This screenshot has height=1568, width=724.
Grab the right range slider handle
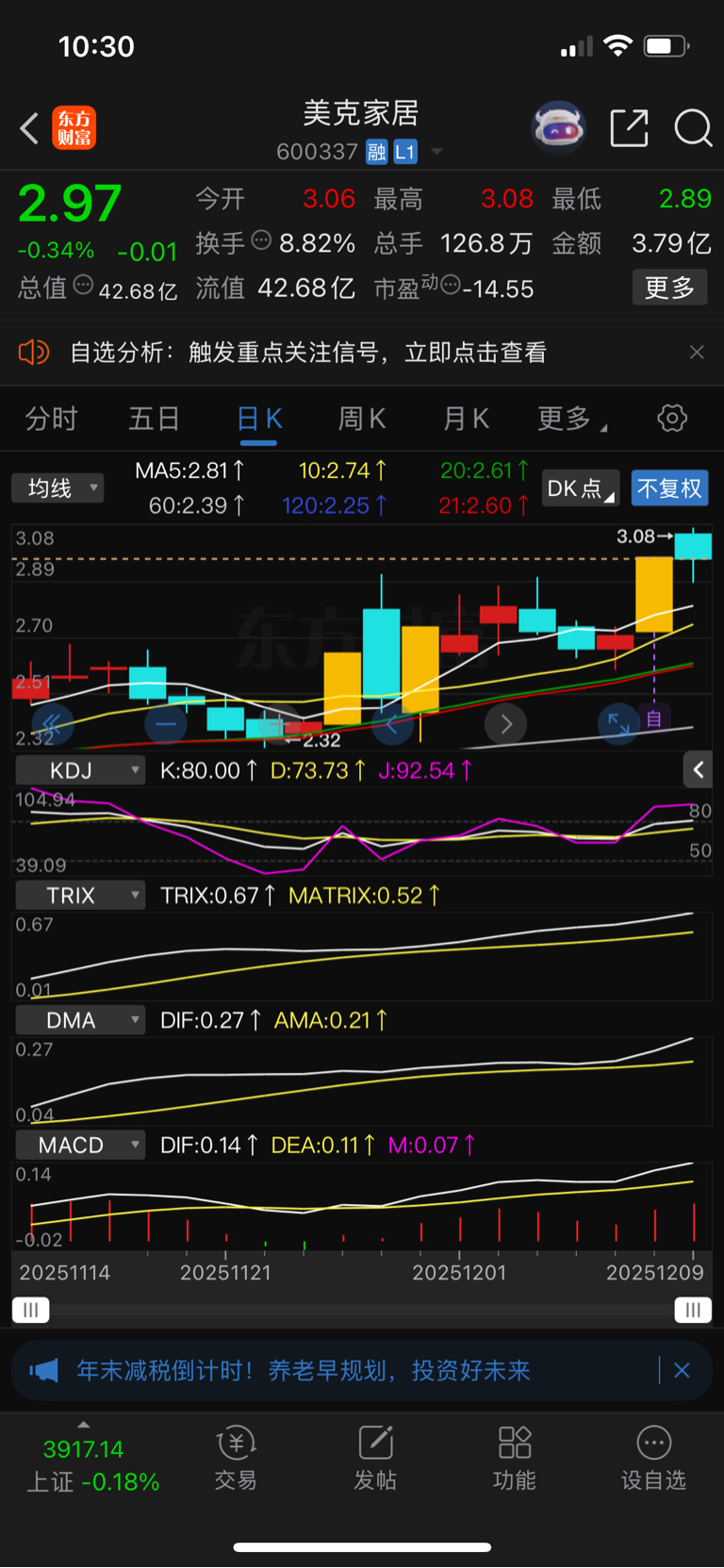pyautogui.click(x=693, y=1310)
